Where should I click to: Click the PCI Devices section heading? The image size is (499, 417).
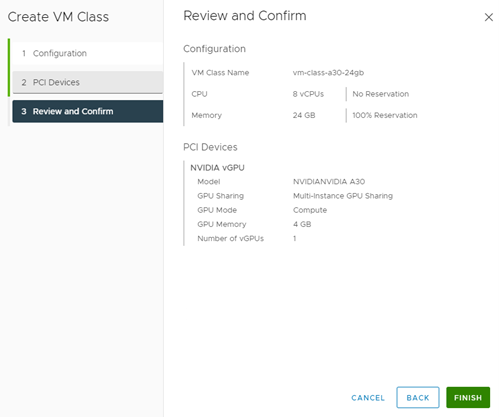(210, 147)
